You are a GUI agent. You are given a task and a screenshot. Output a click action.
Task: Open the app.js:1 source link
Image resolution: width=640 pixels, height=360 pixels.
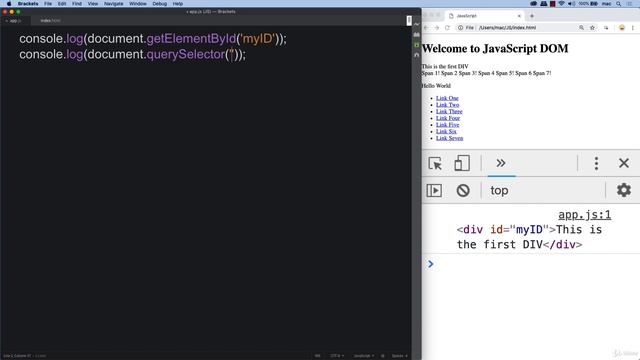pyautogui.click(x=584, y=215)
